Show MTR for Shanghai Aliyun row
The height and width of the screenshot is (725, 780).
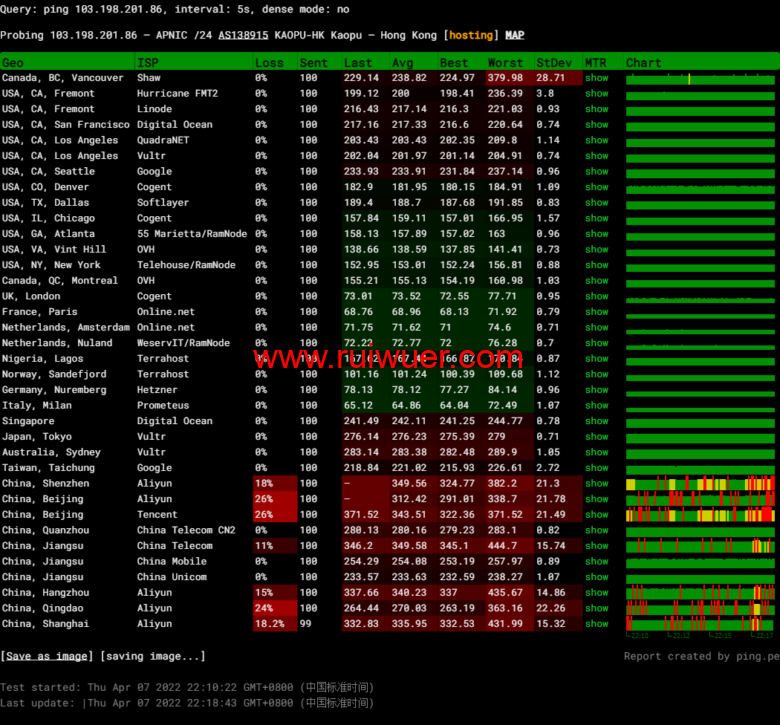(x=596, y=624)
